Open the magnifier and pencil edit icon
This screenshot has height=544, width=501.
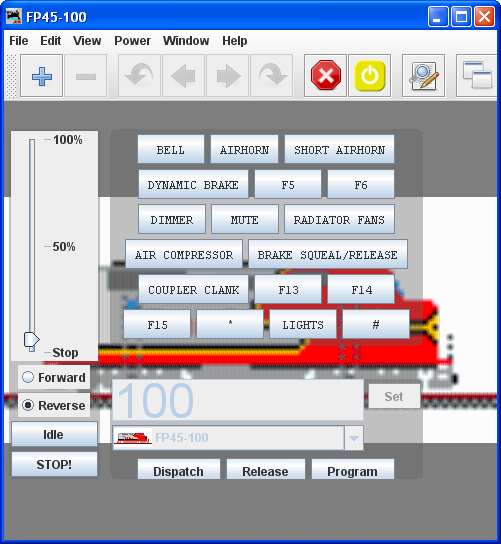coord(423,76)
